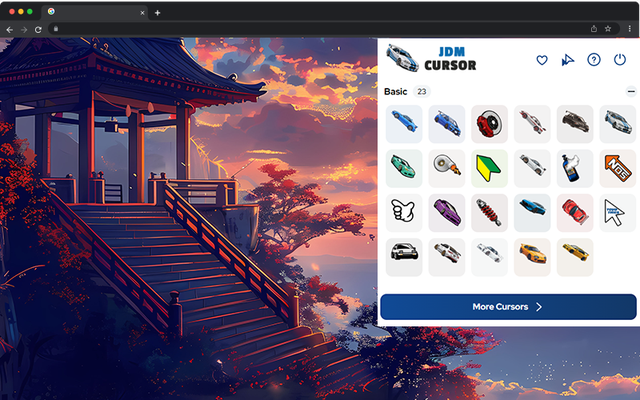
Task: Choose the blue nitrous bottle cursor
Action: (575, 169)
